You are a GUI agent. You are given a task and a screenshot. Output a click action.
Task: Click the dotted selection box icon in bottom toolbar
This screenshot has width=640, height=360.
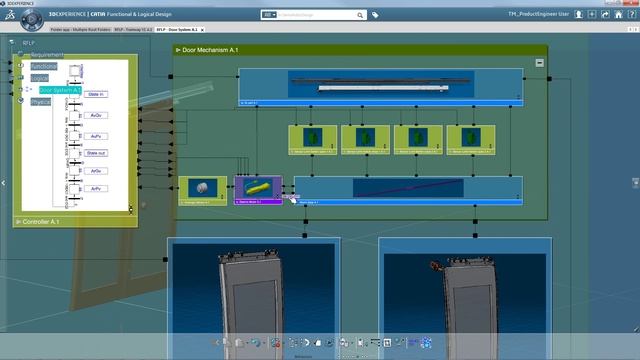pos(293,343)
